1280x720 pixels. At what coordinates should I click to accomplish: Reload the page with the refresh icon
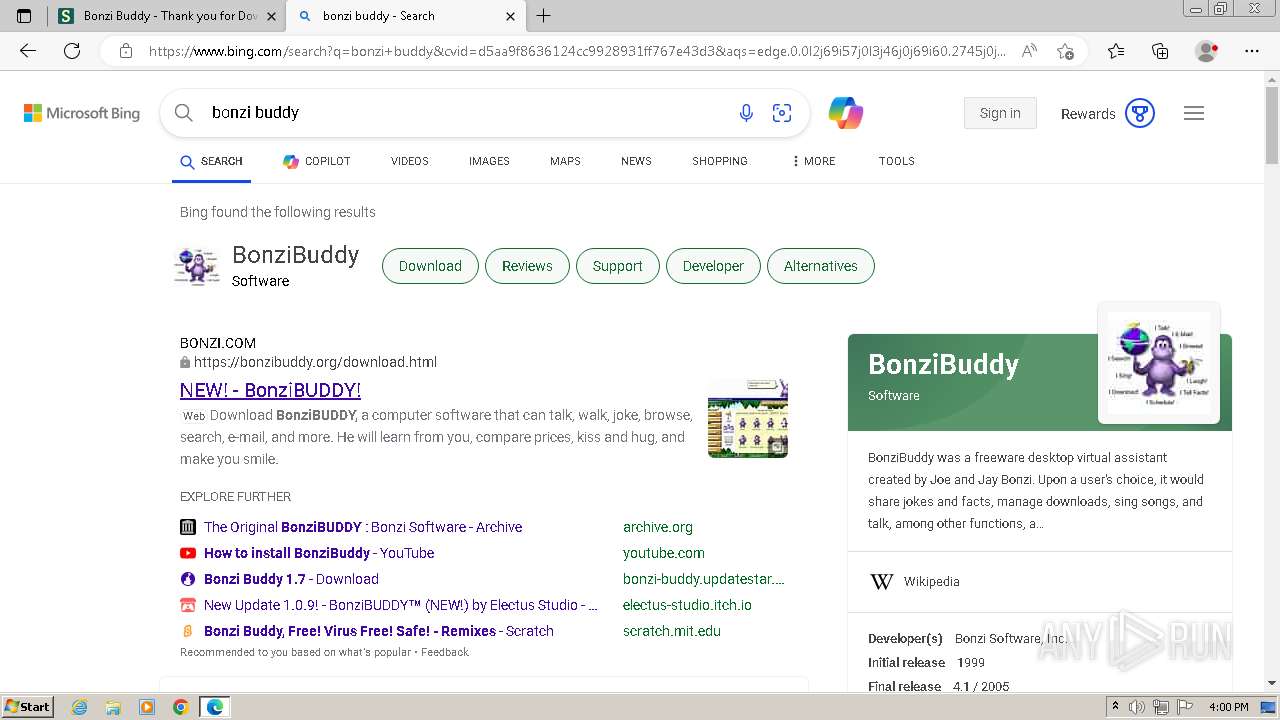click(72, 51)
